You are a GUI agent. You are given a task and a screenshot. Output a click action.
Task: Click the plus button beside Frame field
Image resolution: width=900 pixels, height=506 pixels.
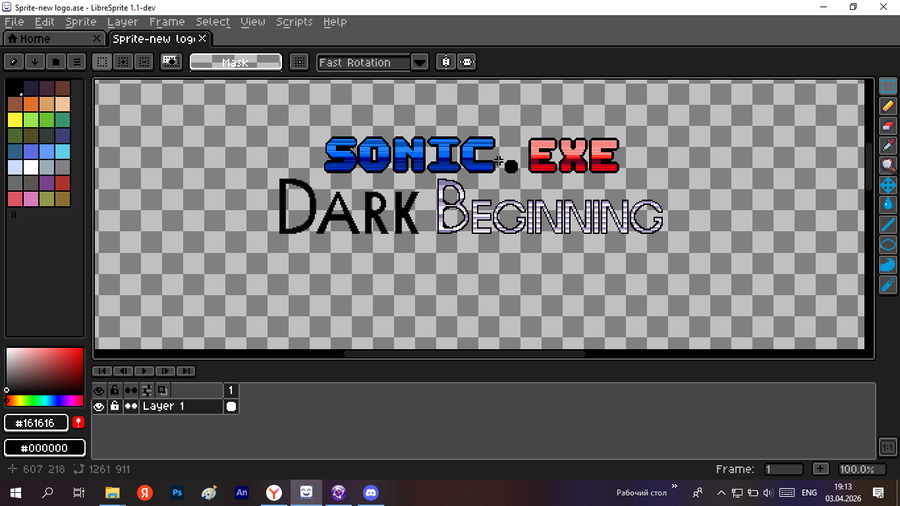click(821, 469)
